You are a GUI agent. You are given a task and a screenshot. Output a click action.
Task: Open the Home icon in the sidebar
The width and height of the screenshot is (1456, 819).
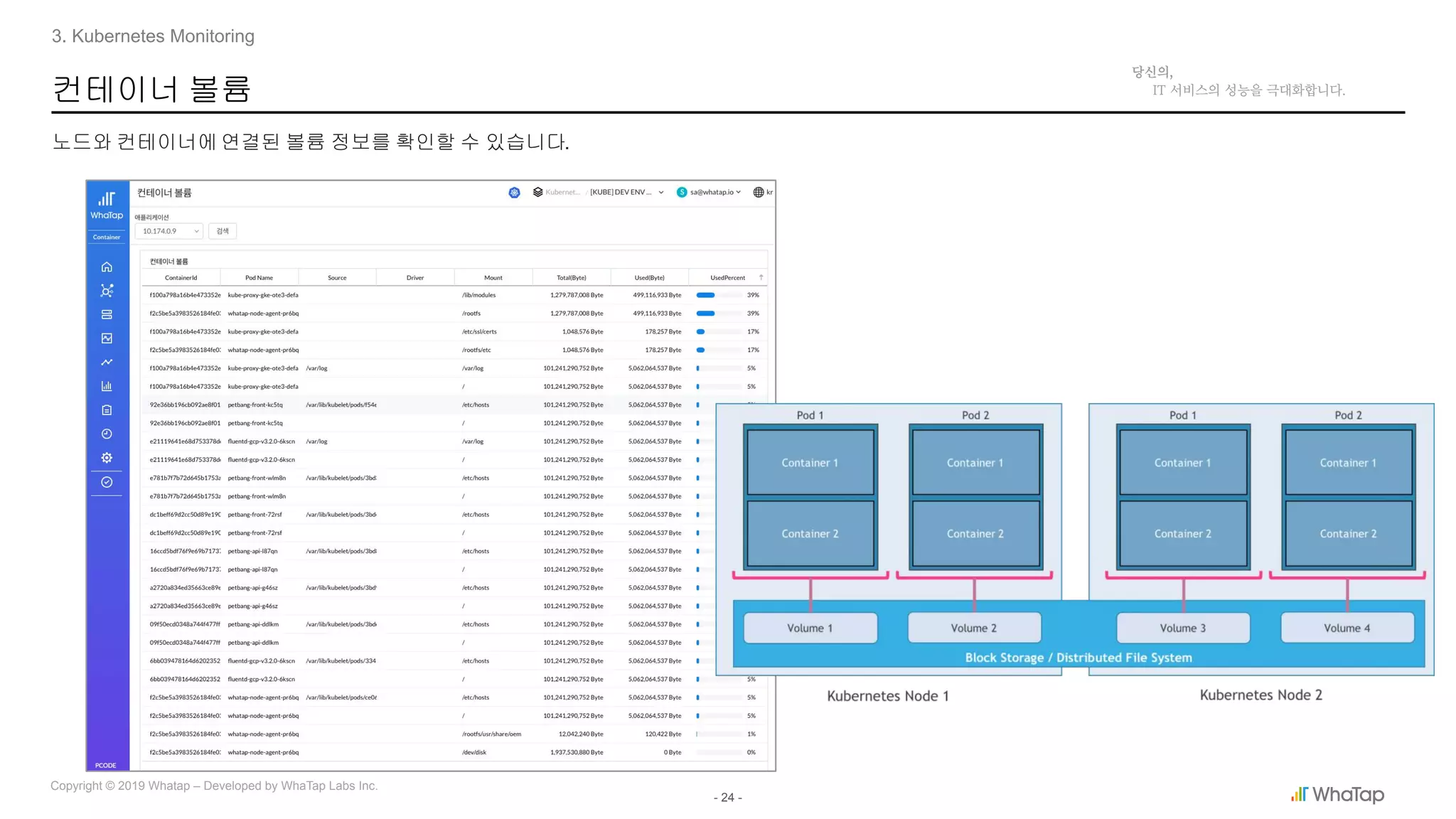click(x=107, y=267)
